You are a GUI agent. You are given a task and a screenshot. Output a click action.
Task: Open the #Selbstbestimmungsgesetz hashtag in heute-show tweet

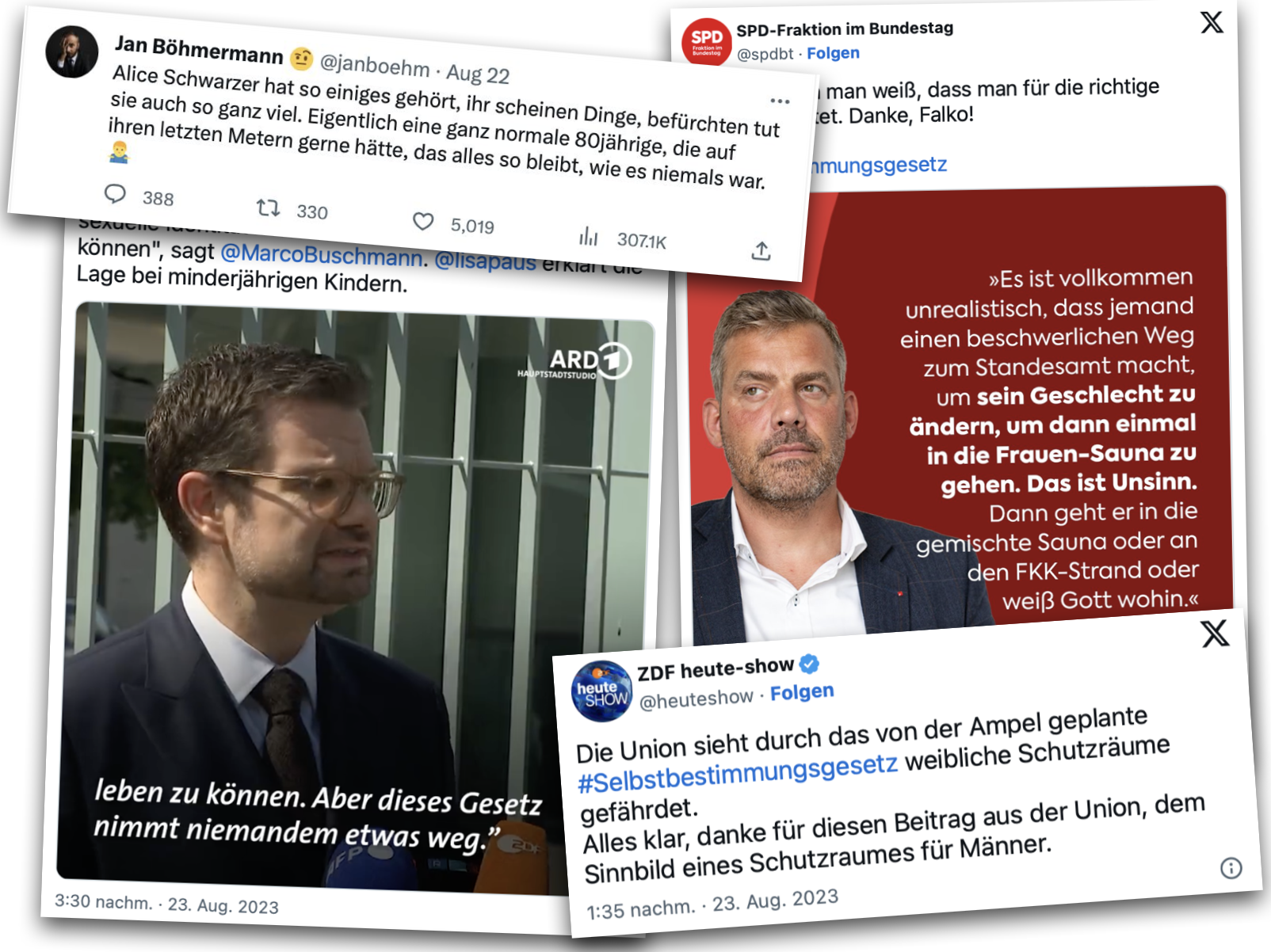(738, 773)
